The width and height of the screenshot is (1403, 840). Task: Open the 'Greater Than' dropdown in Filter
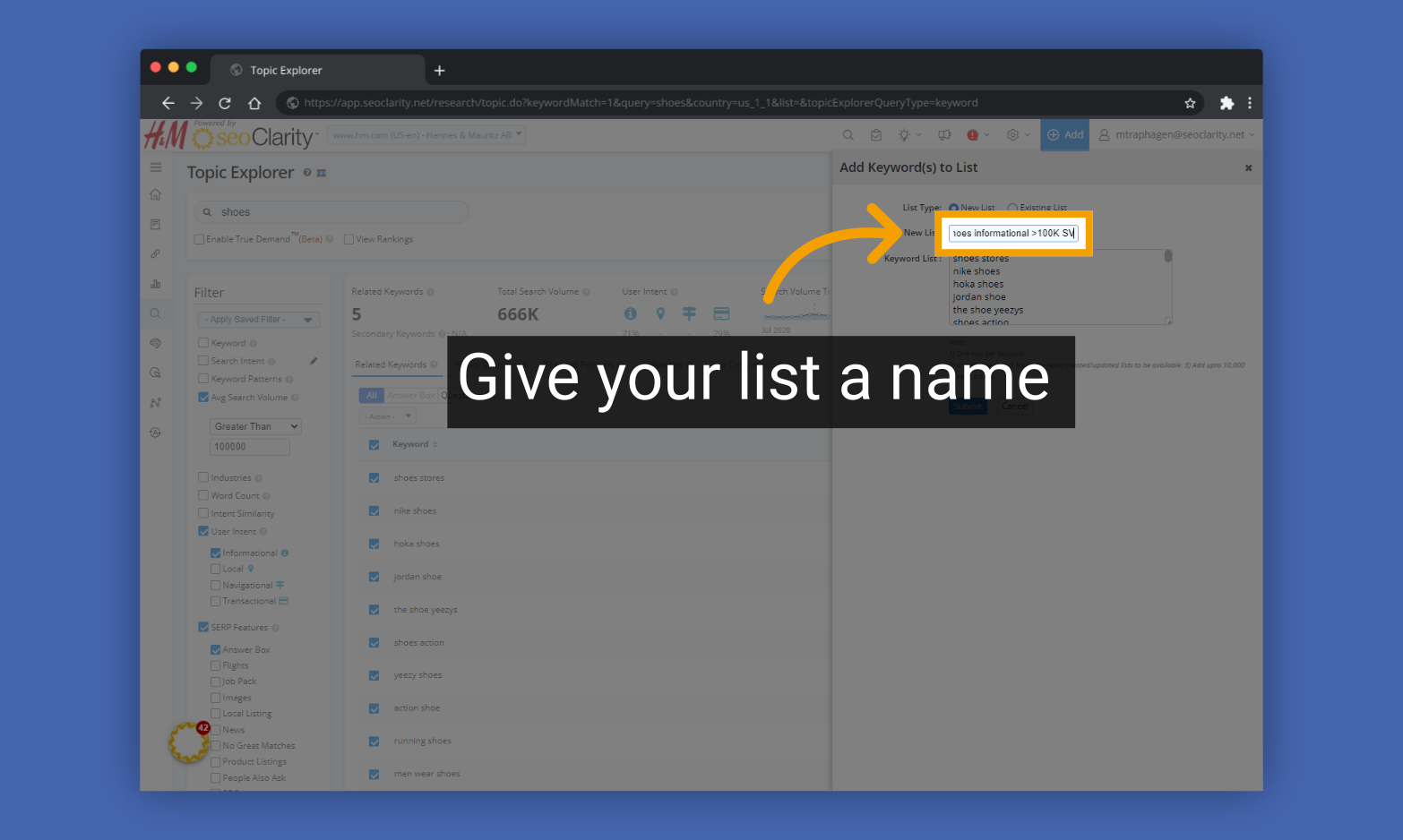(254, 426)
